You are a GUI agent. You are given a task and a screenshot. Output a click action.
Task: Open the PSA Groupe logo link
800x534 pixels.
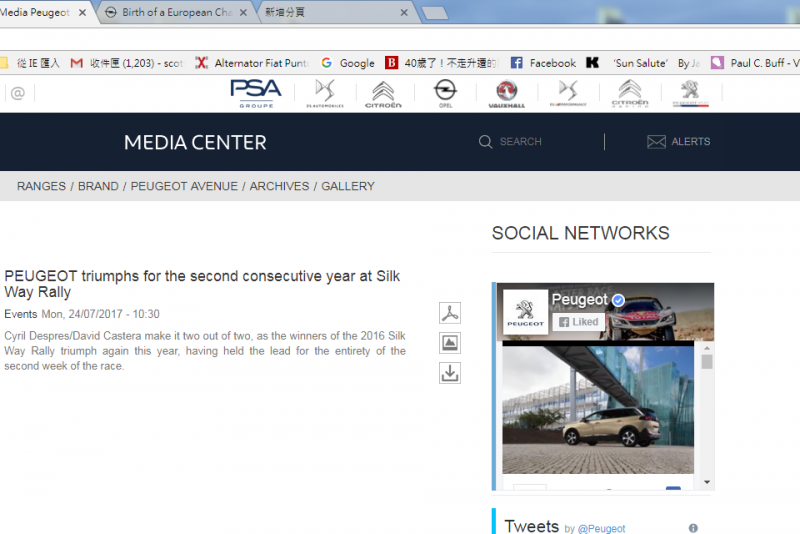click(256, 93)
